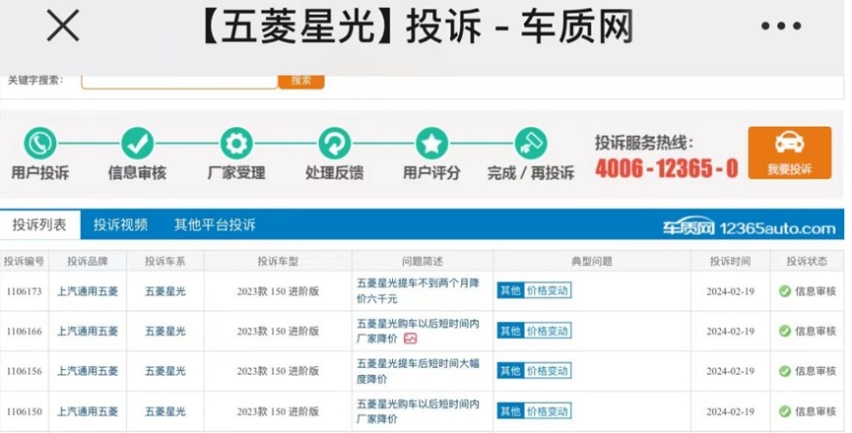Click 价格变动 tag in row 1106156
Image resolution: width=852 pixels, height=433 pixels.
[x=547, y=371]
